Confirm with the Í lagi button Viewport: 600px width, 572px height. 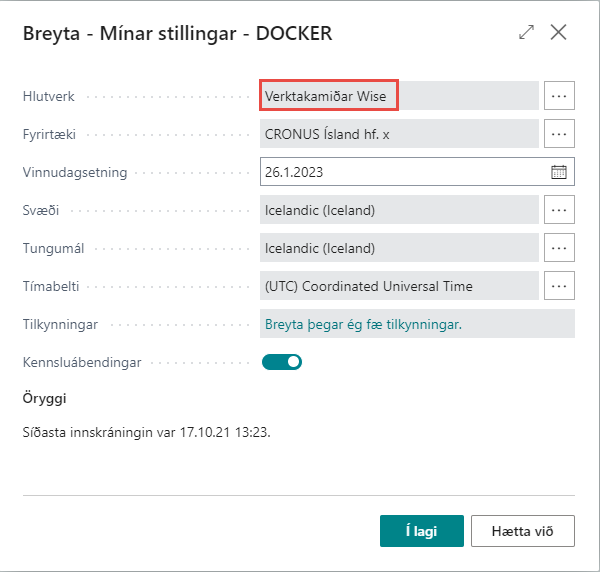pos(421,531)
